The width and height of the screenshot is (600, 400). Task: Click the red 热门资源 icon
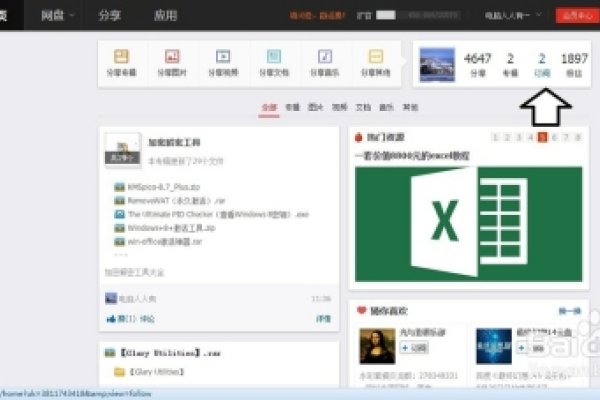(359, 137)
